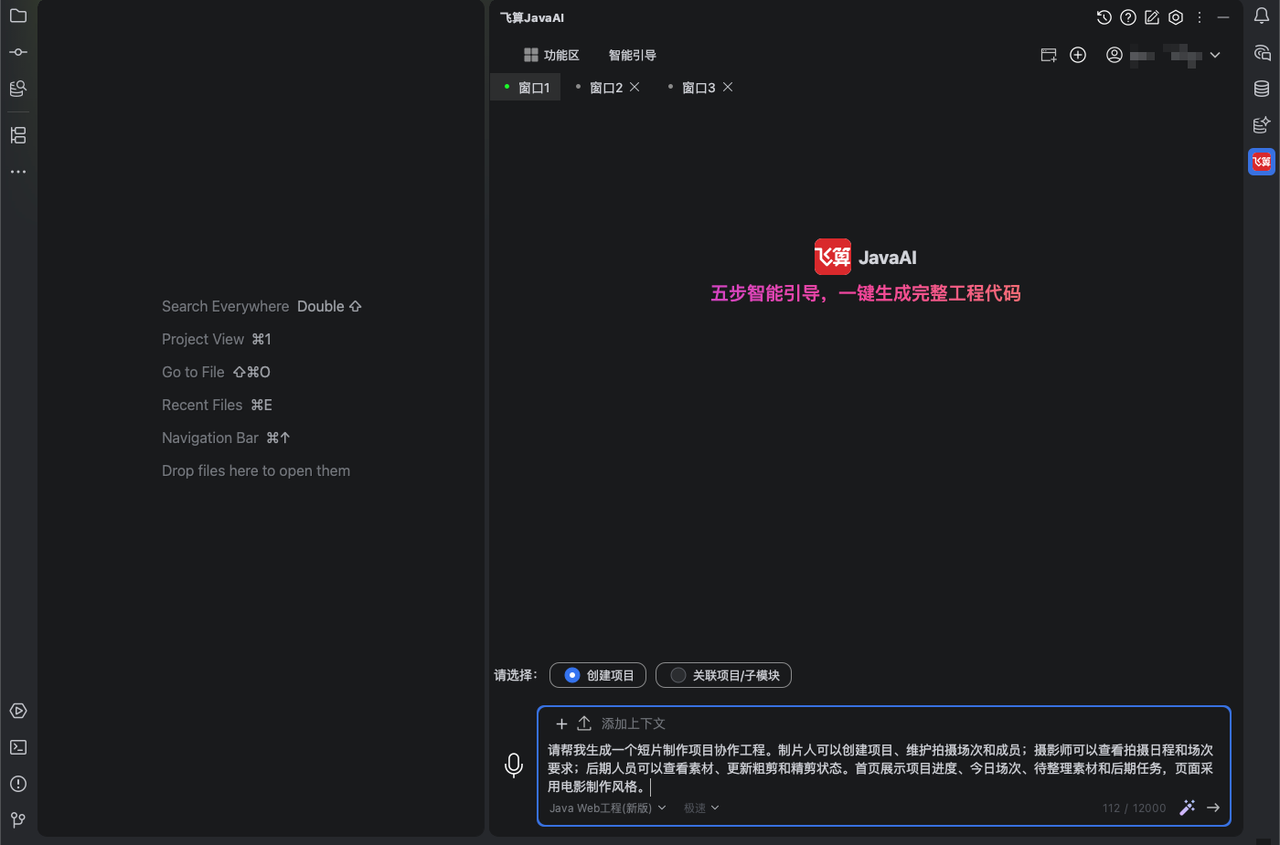Click the user account avatar icon
Screen dimensions: 1280x845
(1114, 55)
